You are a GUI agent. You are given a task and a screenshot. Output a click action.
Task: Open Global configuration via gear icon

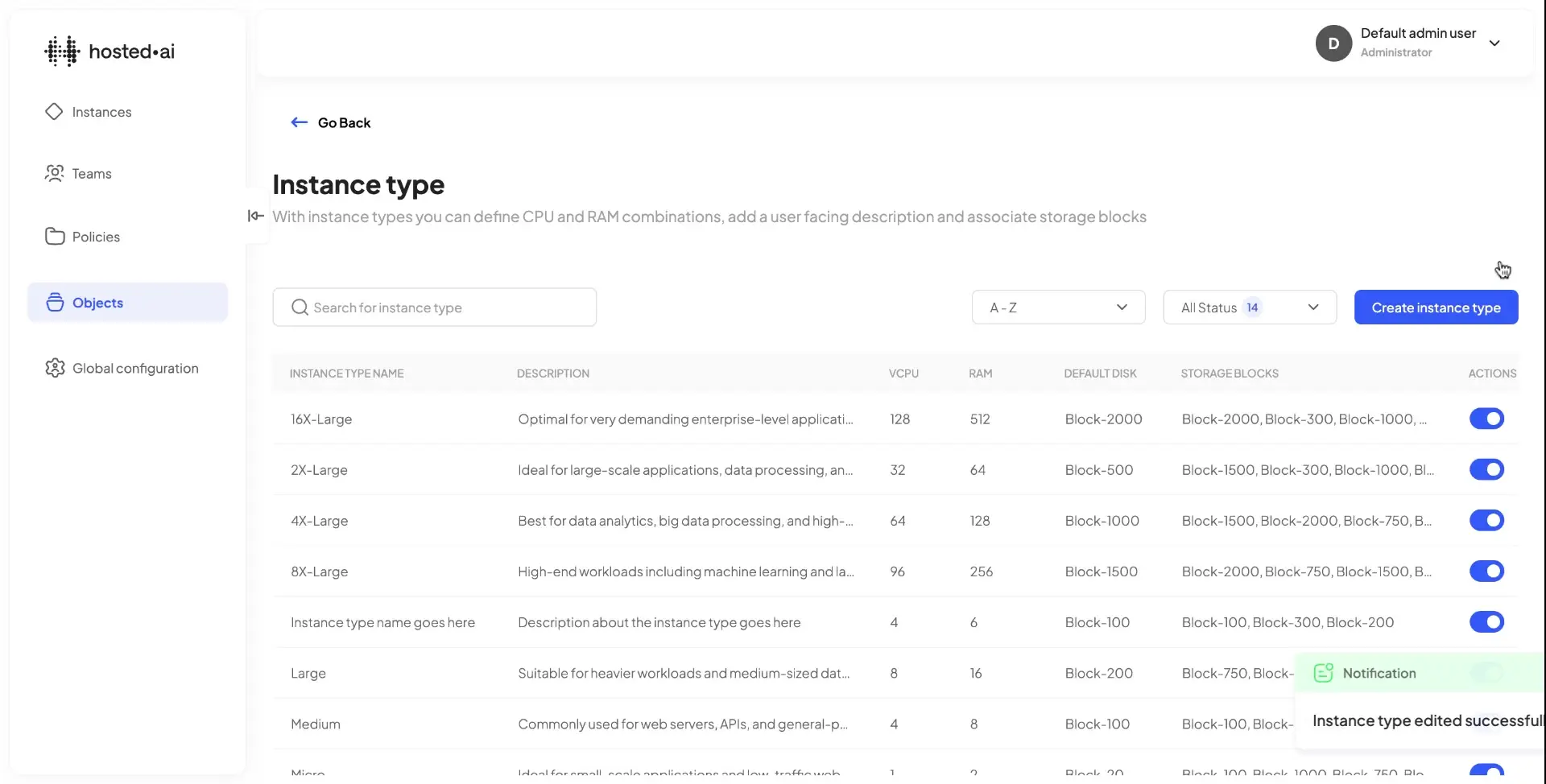[x=53, y=368]
